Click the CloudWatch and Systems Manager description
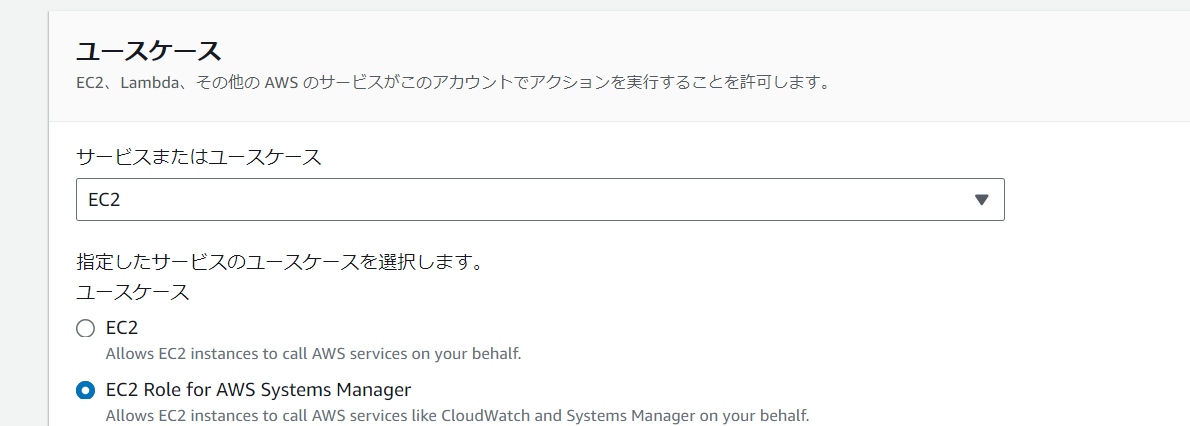1190x426 pixels. tap(457, 415)
